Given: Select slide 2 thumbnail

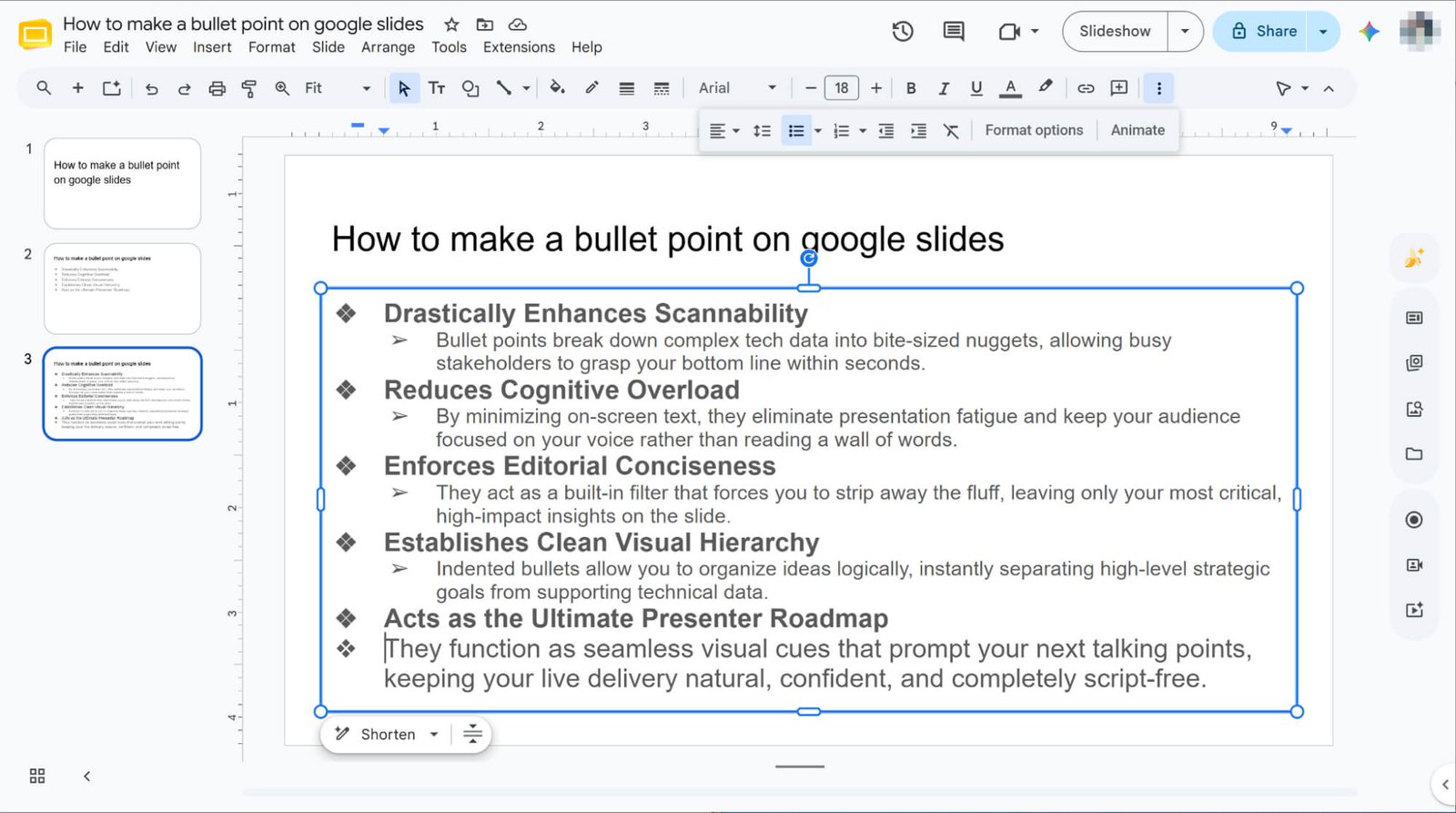Looking at the screenshot, I should click(122, 289).
